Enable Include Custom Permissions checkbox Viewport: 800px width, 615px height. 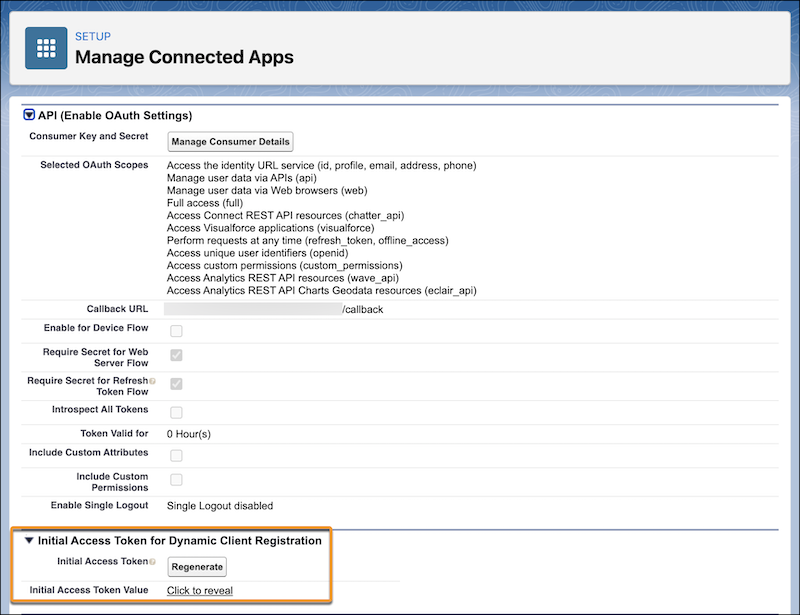[x=176, y=480]
